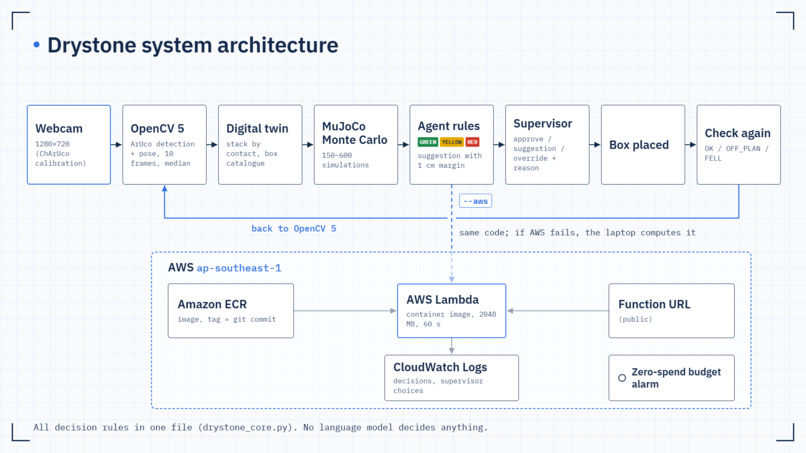Click 'container image, 2048 MB, 60 s' text
Screen dimensions: 806x453
point(451,319)
